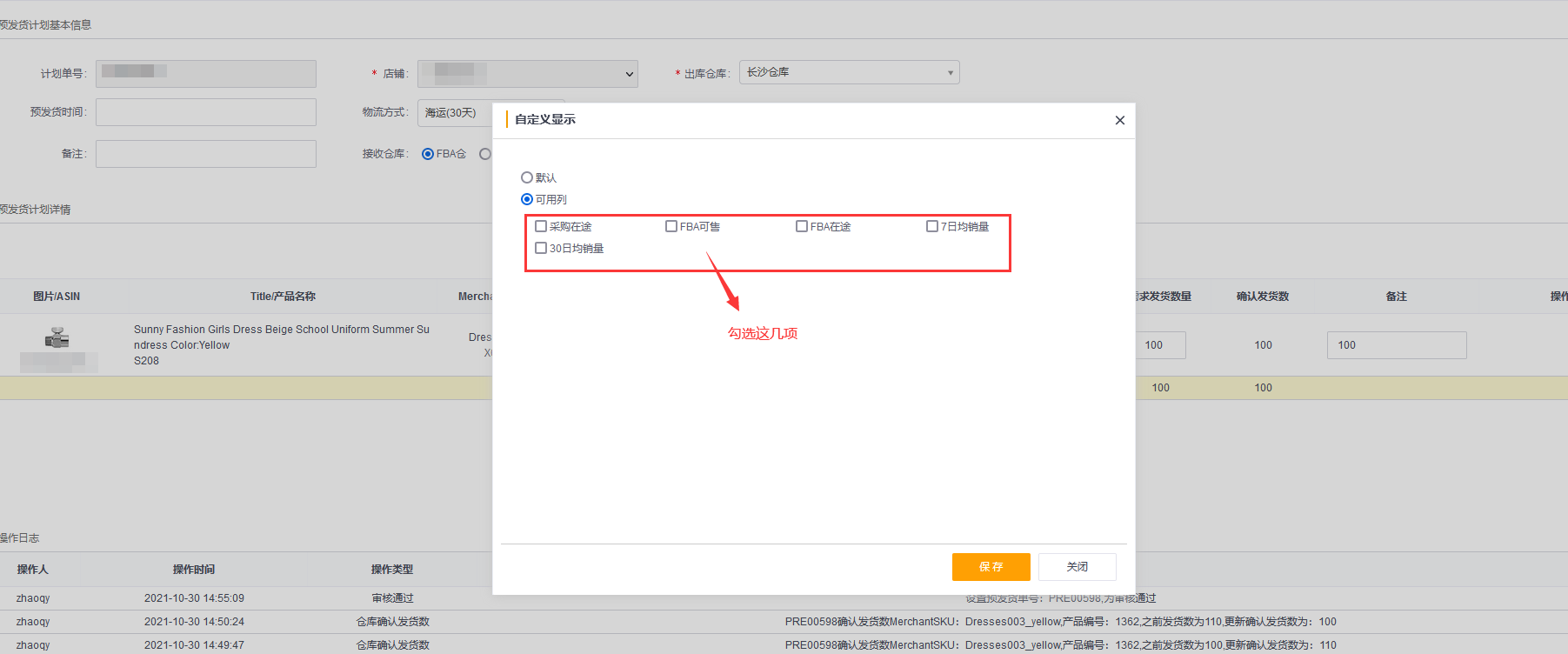Expand the 出库仓库 长沙仓库 dropdown

coord(849,72)
